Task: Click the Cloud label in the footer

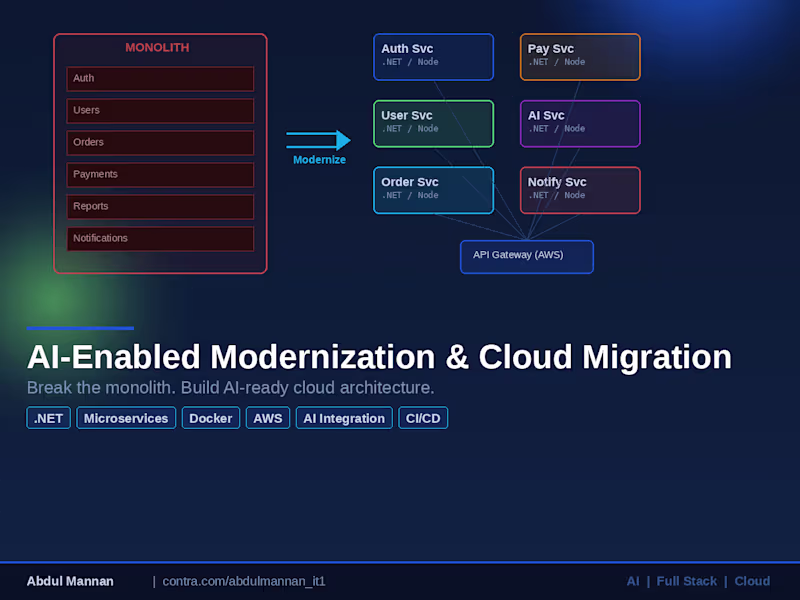Action: 752,581
